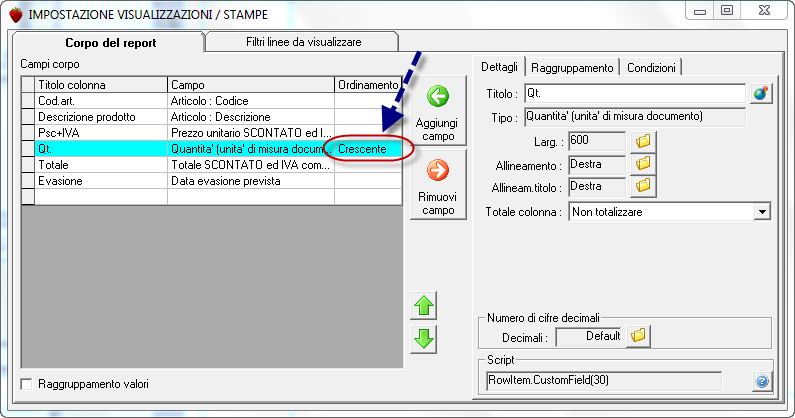This screenshot has height=418, width=795.
Task: Open the Dettagli tab
Action: [x=499, y=67]
